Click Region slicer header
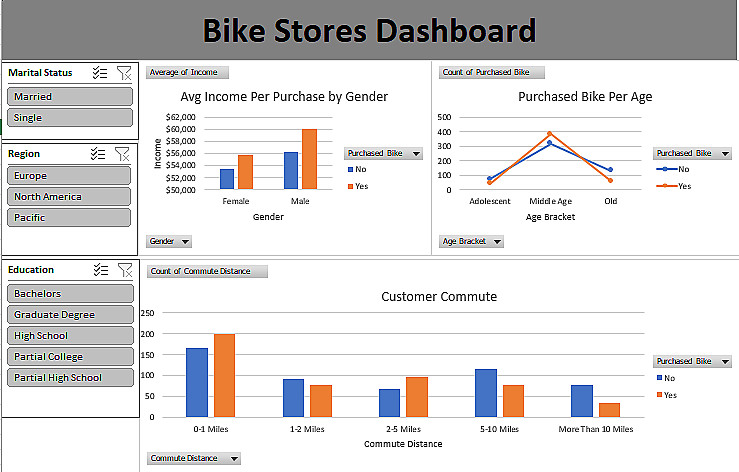This screenshot has width=739, height=472. (x=24, y=154)
